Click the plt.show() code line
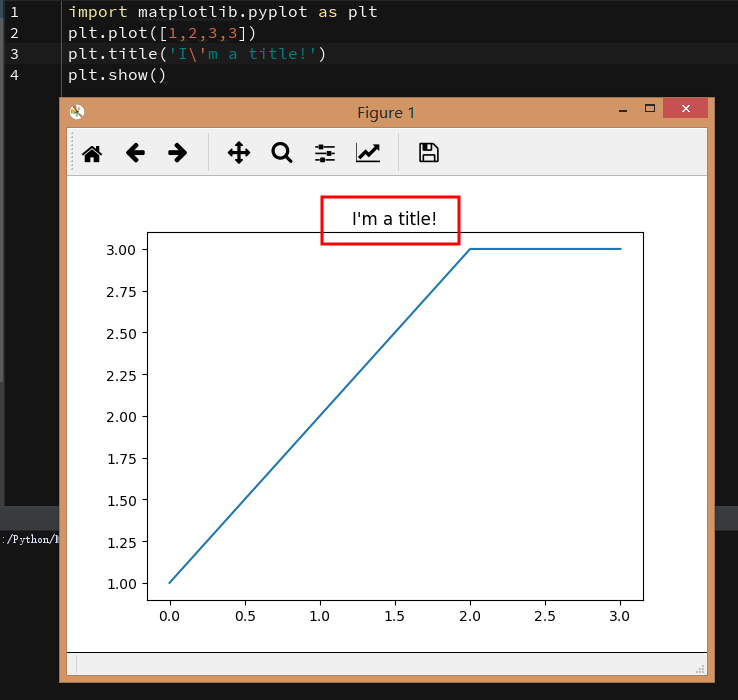This screenshot has width=738, height=700. (x=117, y=75)
